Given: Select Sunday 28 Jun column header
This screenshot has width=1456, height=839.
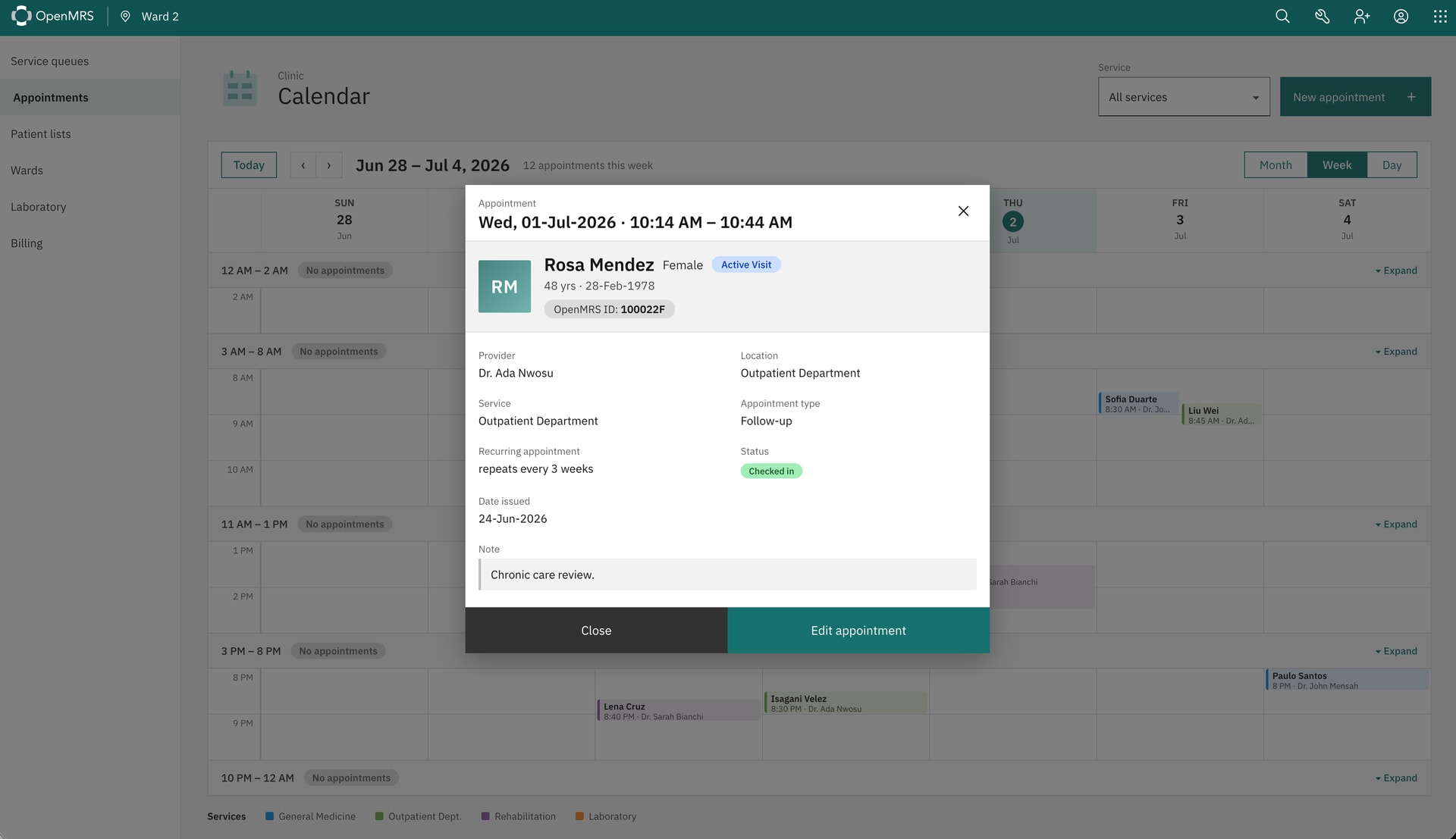Looking at the screenshot, I should [x=344, y=220].
